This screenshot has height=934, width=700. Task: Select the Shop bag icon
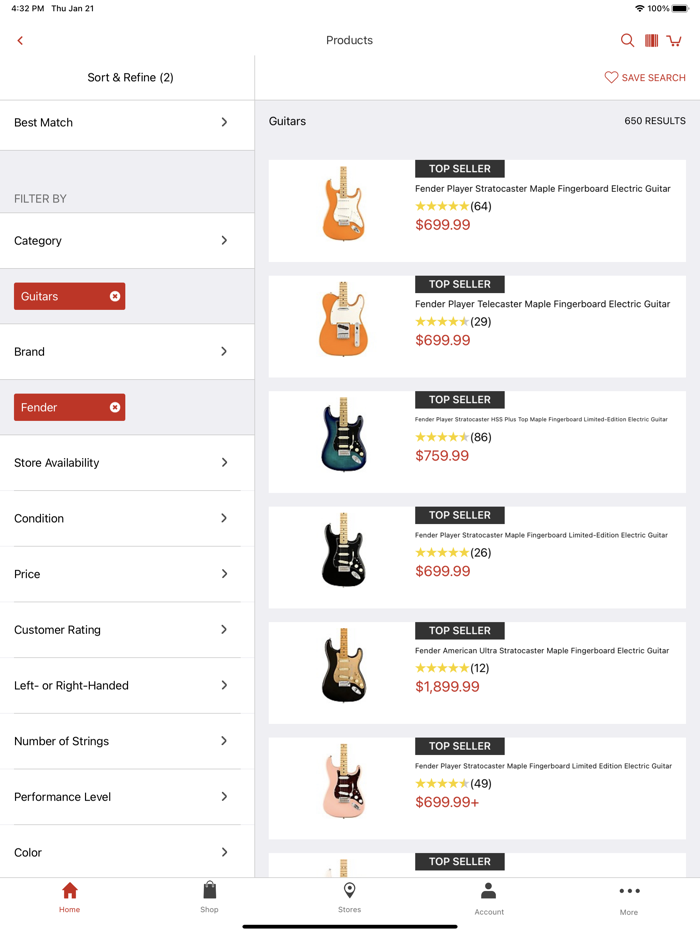click(209, 889)
